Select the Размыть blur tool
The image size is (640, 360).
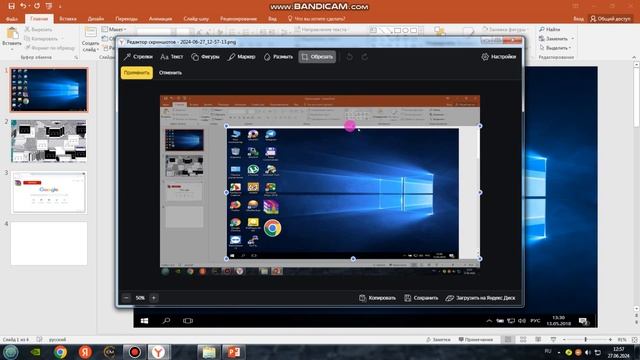tap(278, 57)
